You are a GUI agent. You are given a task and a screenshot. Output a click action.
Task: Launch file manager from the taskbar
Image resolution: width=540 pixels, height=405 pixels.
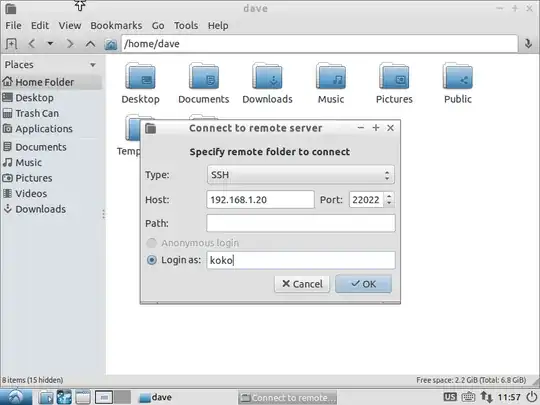pos(46,397)
